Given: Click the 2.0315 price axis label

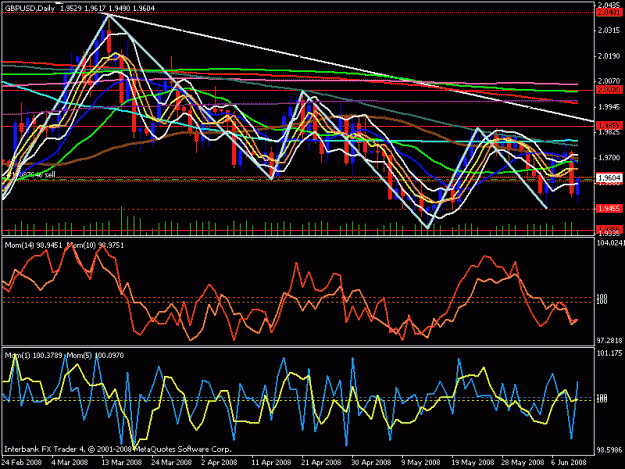Looking at the screenshot, I should (x=609, y=31).
